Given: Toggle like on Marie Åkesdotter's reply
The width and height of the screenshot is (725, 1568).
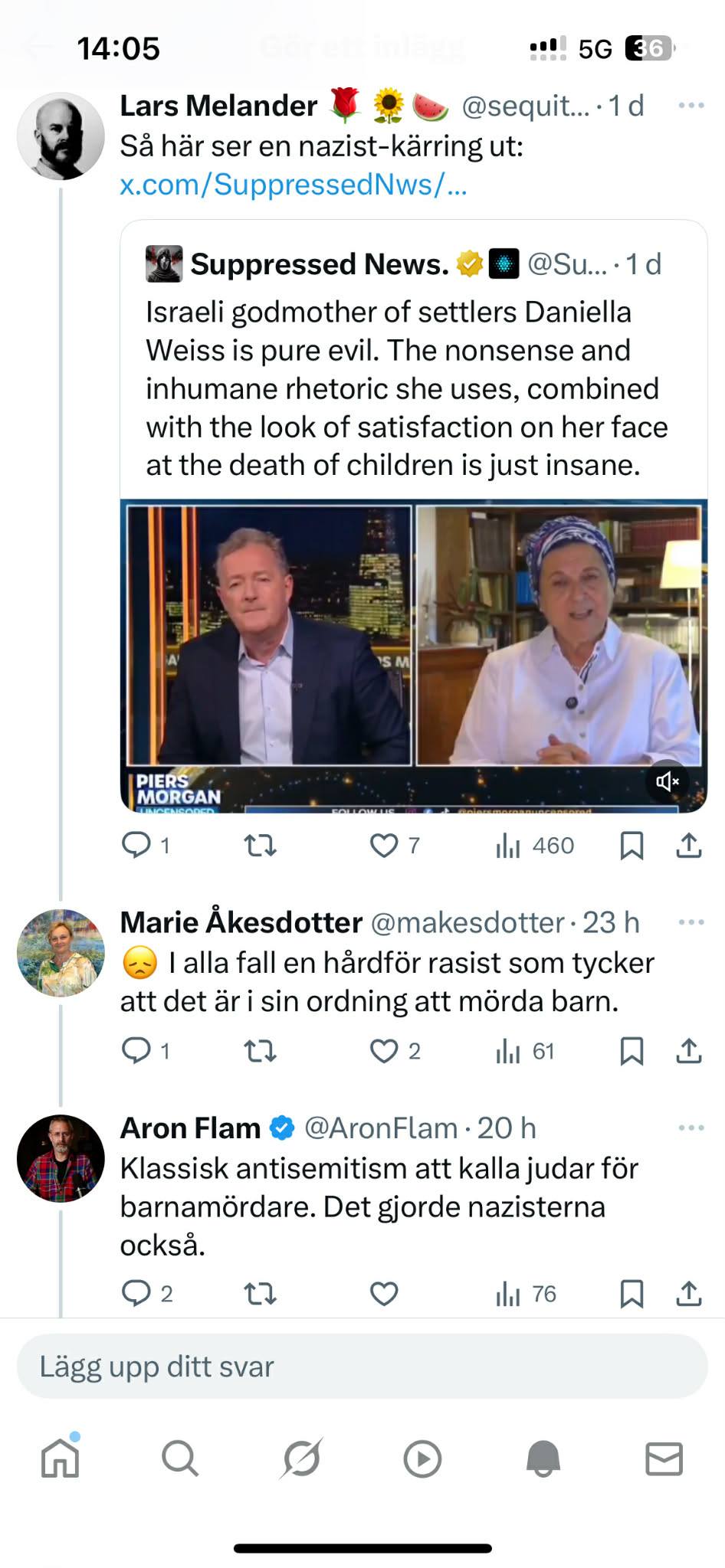Looking at the screenshot, I should point(384,1051).
